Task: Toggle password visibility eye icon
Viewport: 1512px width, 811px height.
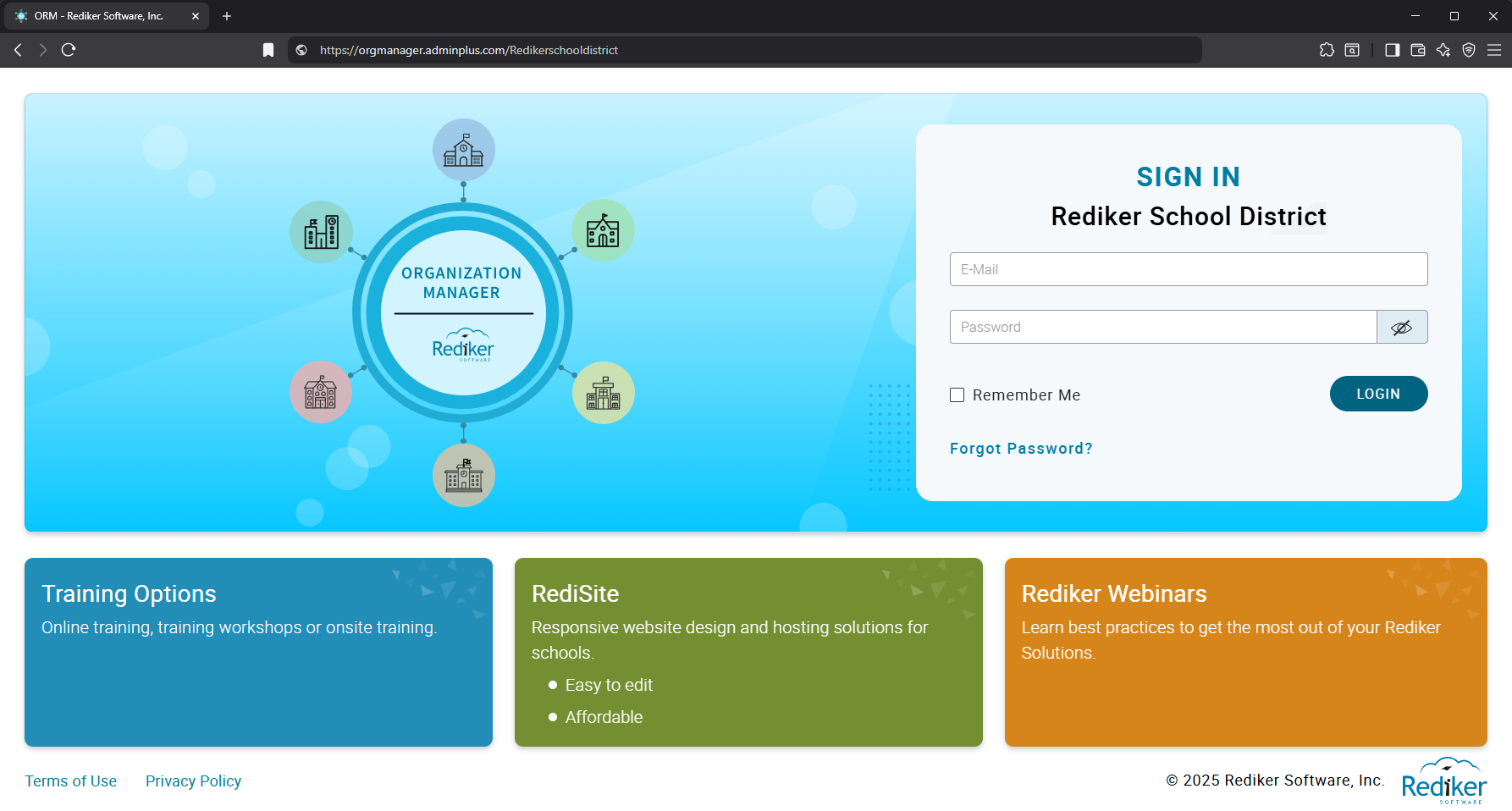Action: click(x=1402, y=327)
